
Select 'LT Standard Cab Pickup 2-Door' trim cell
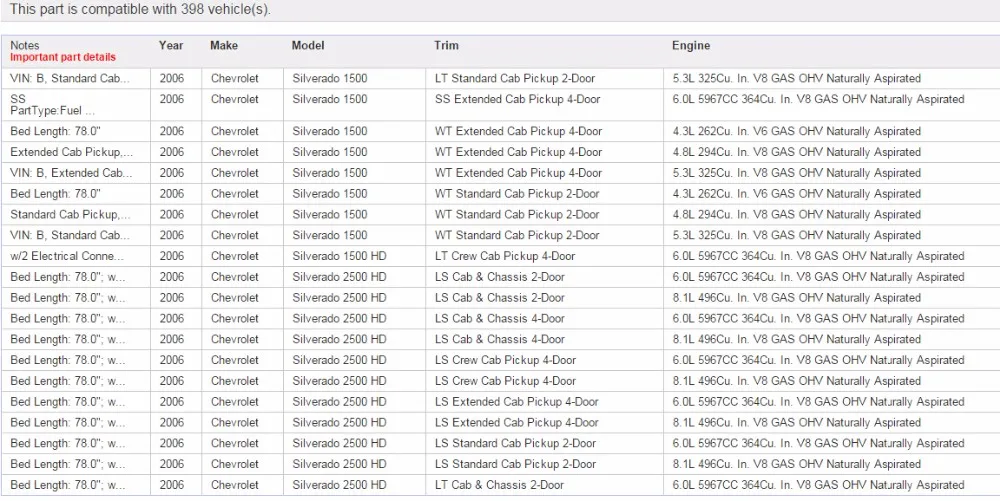coord(515,79)
